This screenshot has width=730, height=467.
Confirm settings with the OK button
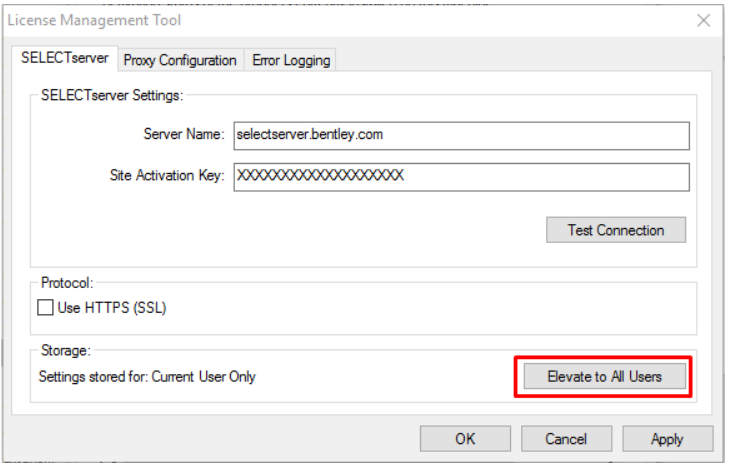click(x=465, y=439)
